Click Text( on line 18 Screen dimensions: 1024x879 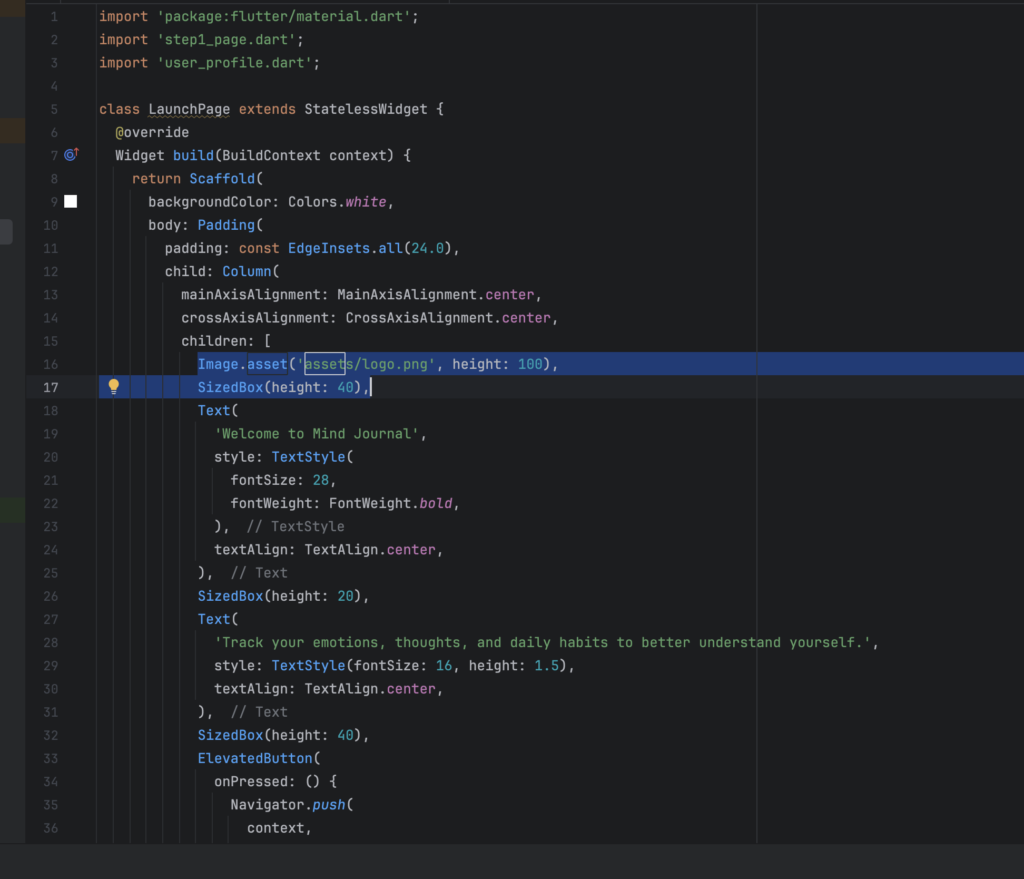coord(218,411)
